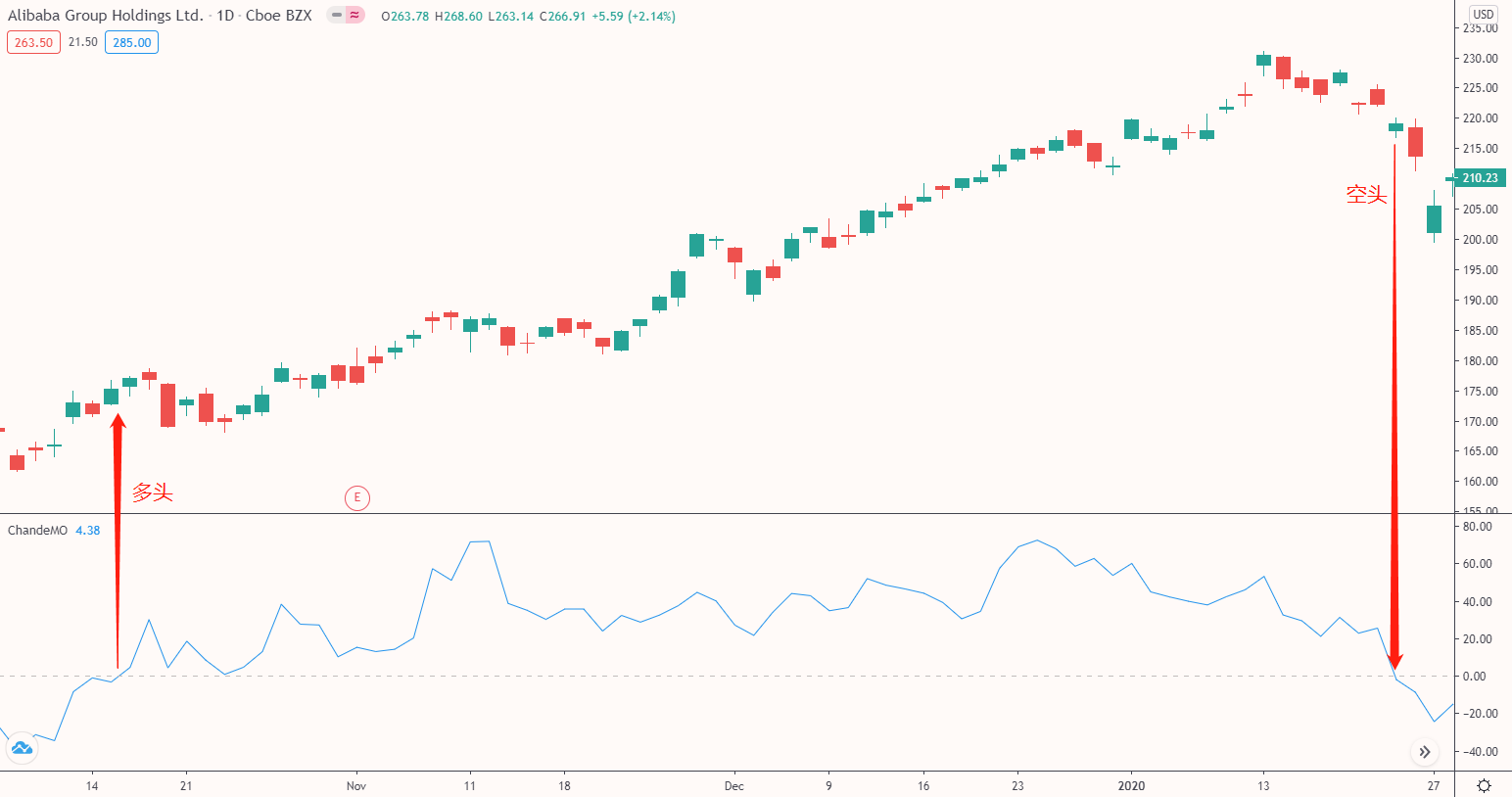The image size is (1512, 797).
Task: Click the current price label 210.23
Action: [1480, 178]
